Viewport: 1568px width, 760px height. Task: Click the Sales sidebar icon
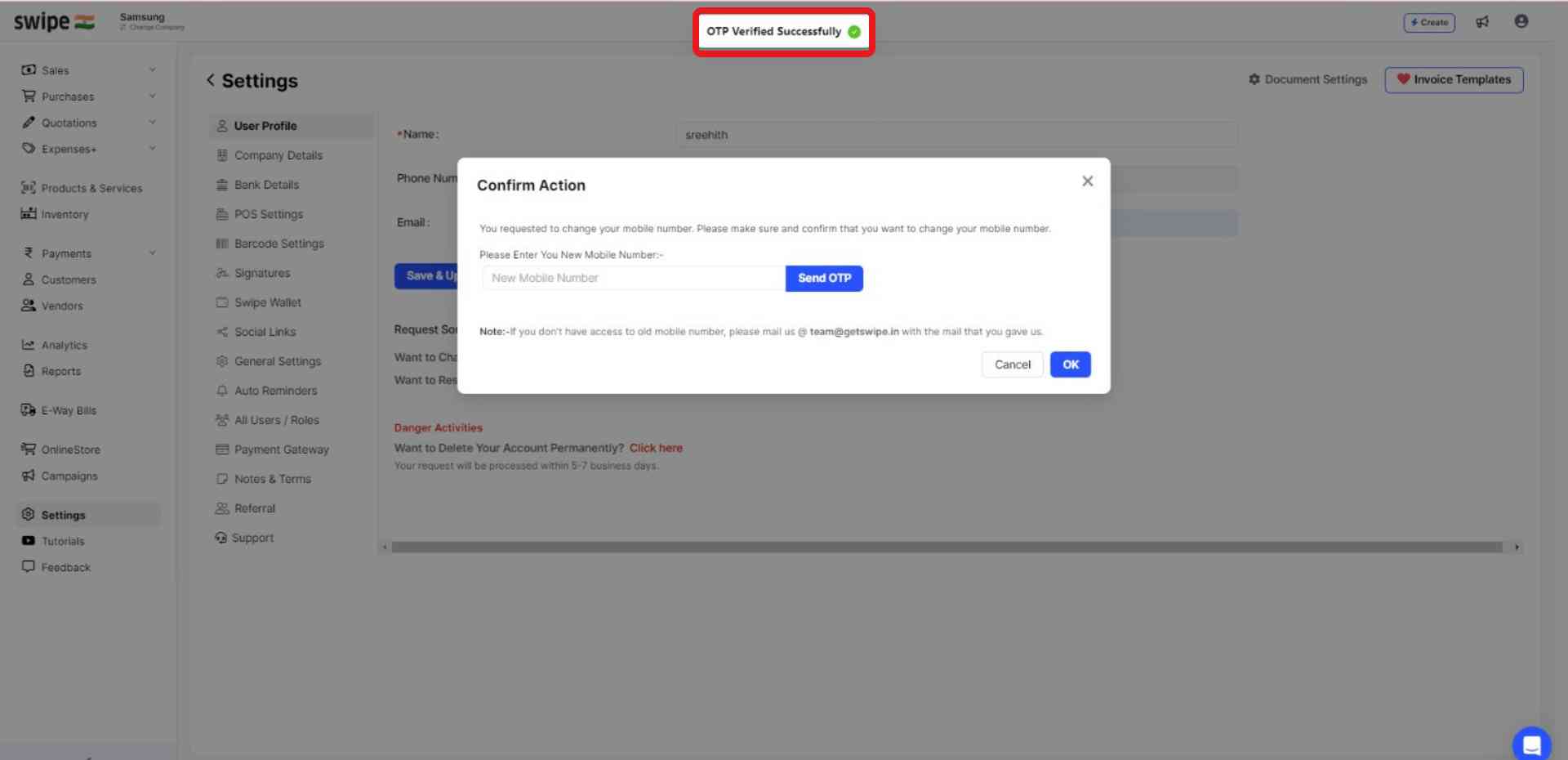tap(29, 70)
